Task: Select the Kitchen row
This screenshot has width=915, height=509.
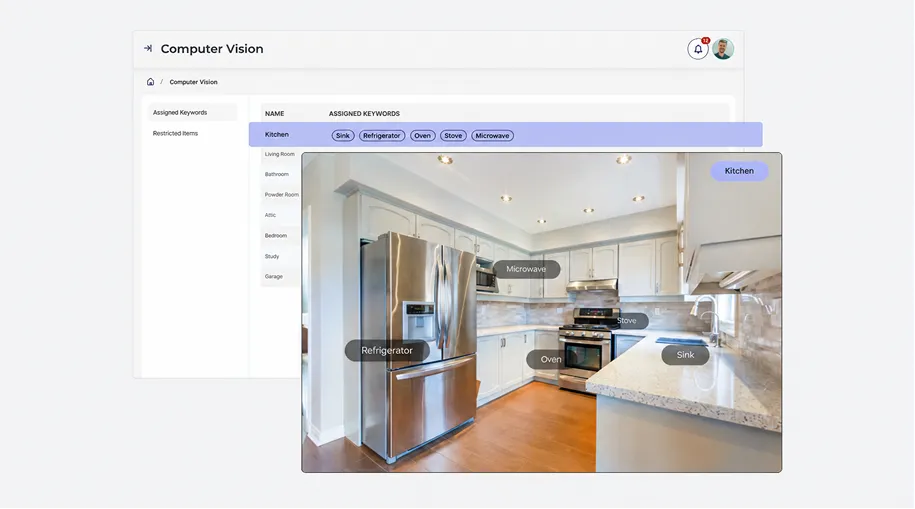Action: pos(505,134)
